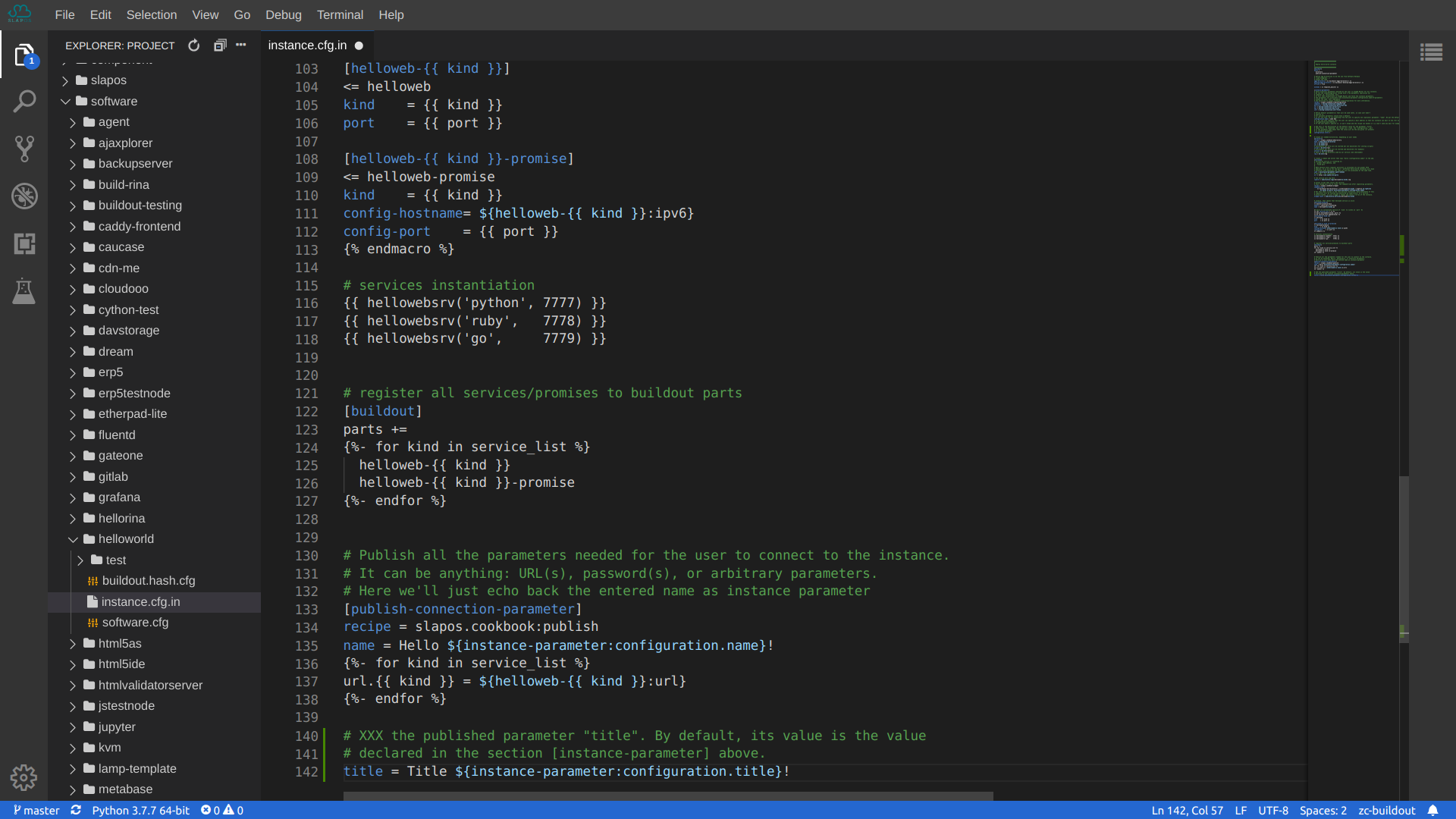The image size is (1456, 819).
Task: Change UTF-8 file encoding
Action: [1273, 810]
